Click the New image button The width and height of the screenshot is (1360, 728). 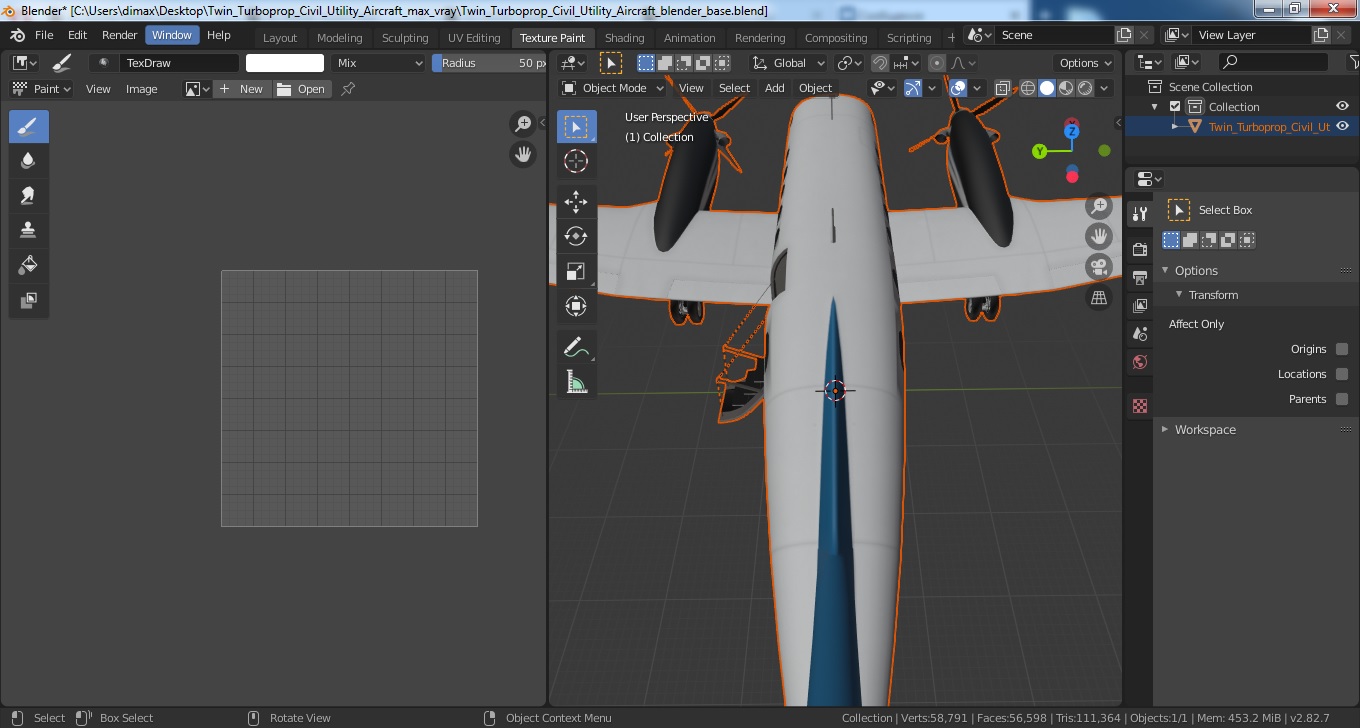[243, 89]
